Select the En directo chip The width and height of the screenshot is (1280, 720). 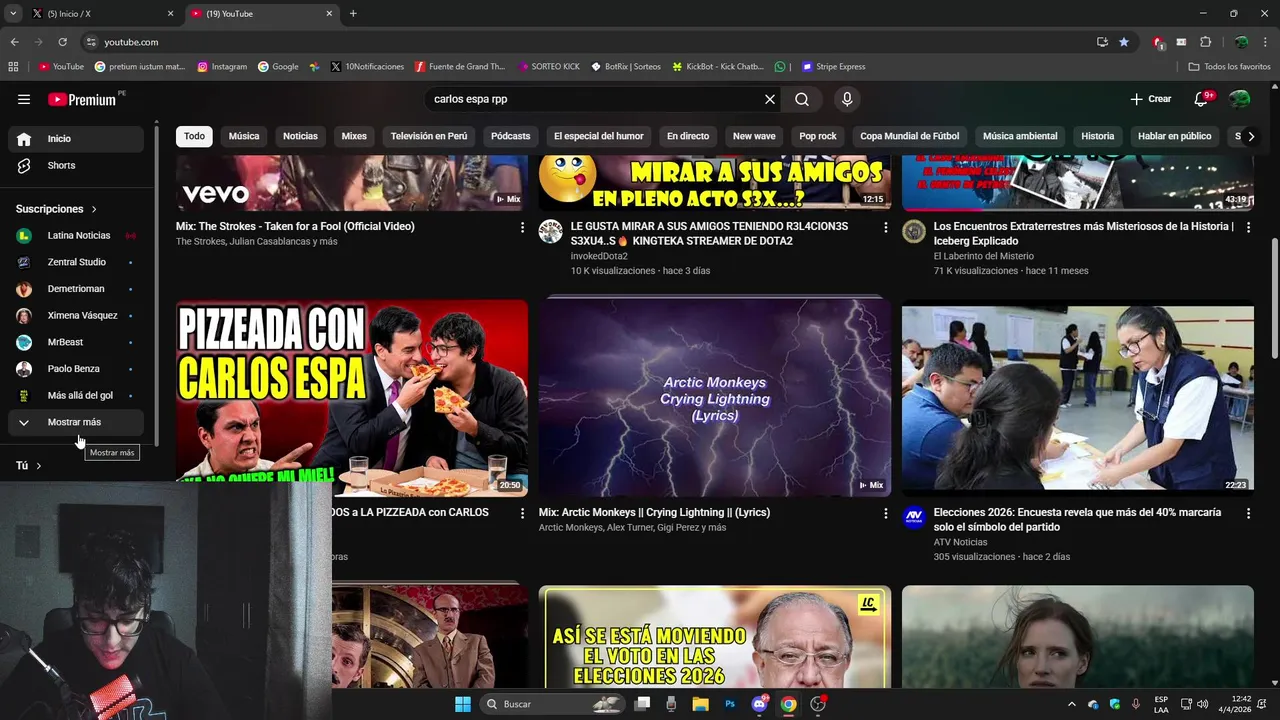coord(688,136)
